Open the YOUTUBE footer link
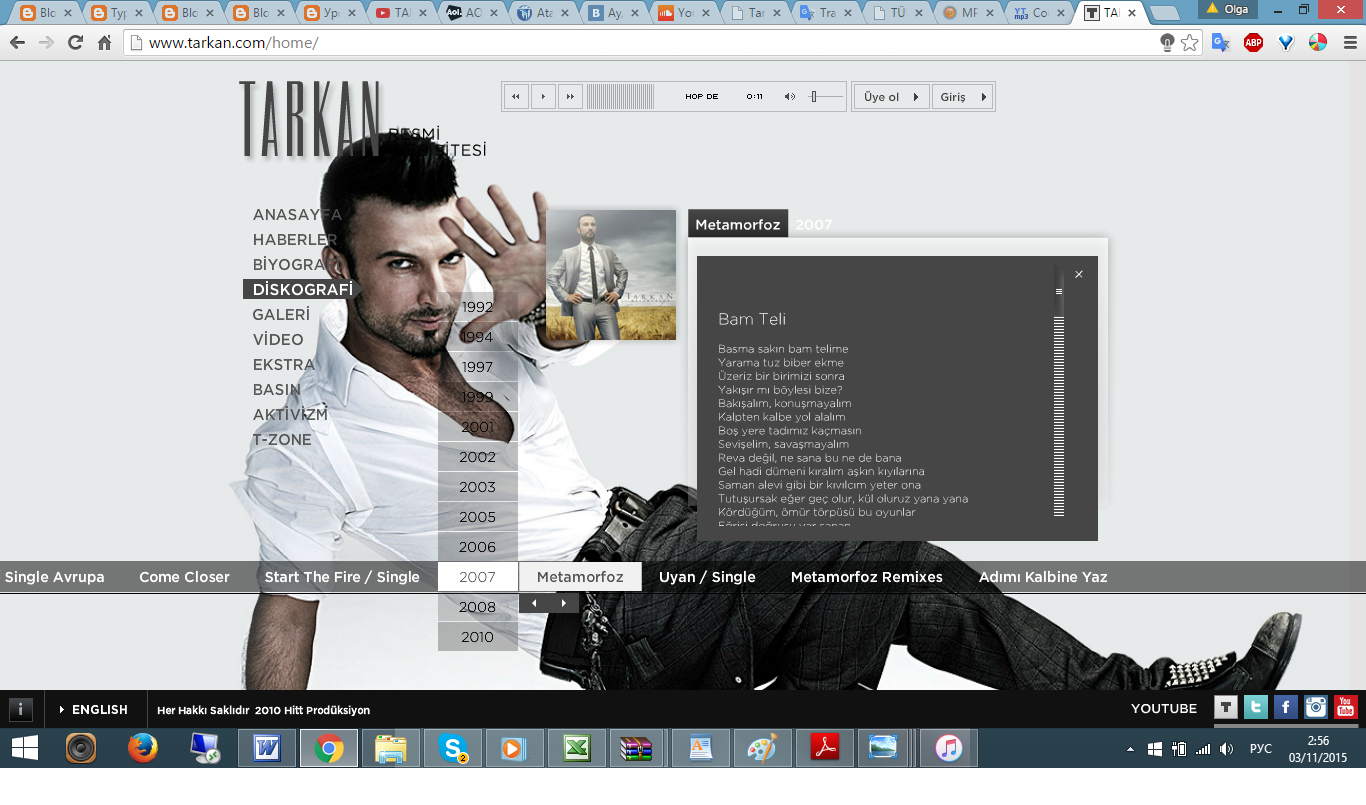The image size is (1366, 805). coord(1164,709)
